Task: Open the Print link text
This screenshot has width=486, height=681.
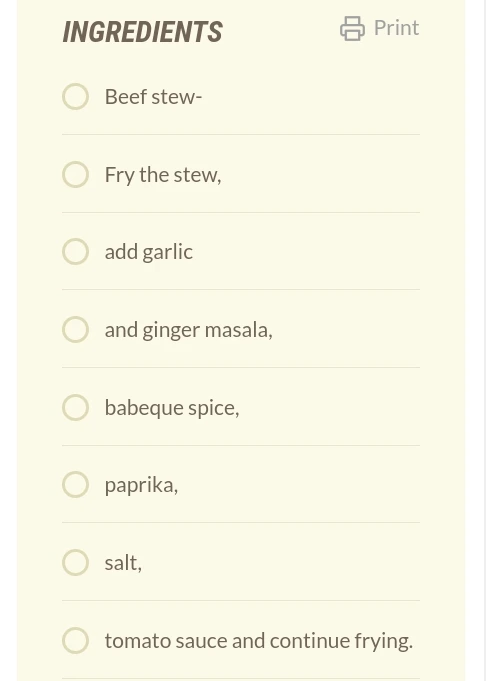Action: coord(396,28)
